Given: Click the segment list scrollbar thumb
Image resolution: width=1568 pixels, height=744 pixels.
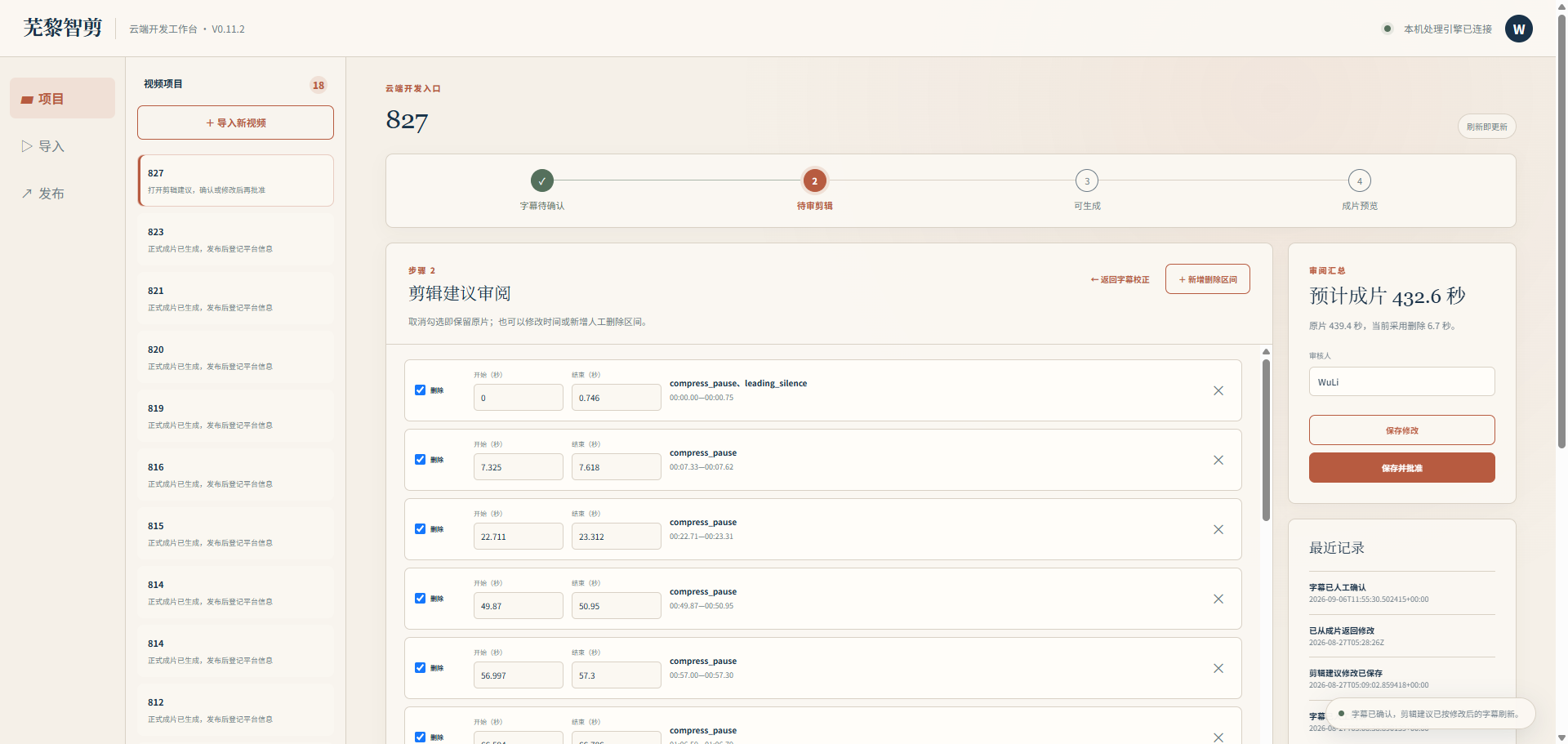Looking at the screenshot, I should click(x=1266, y=439).
